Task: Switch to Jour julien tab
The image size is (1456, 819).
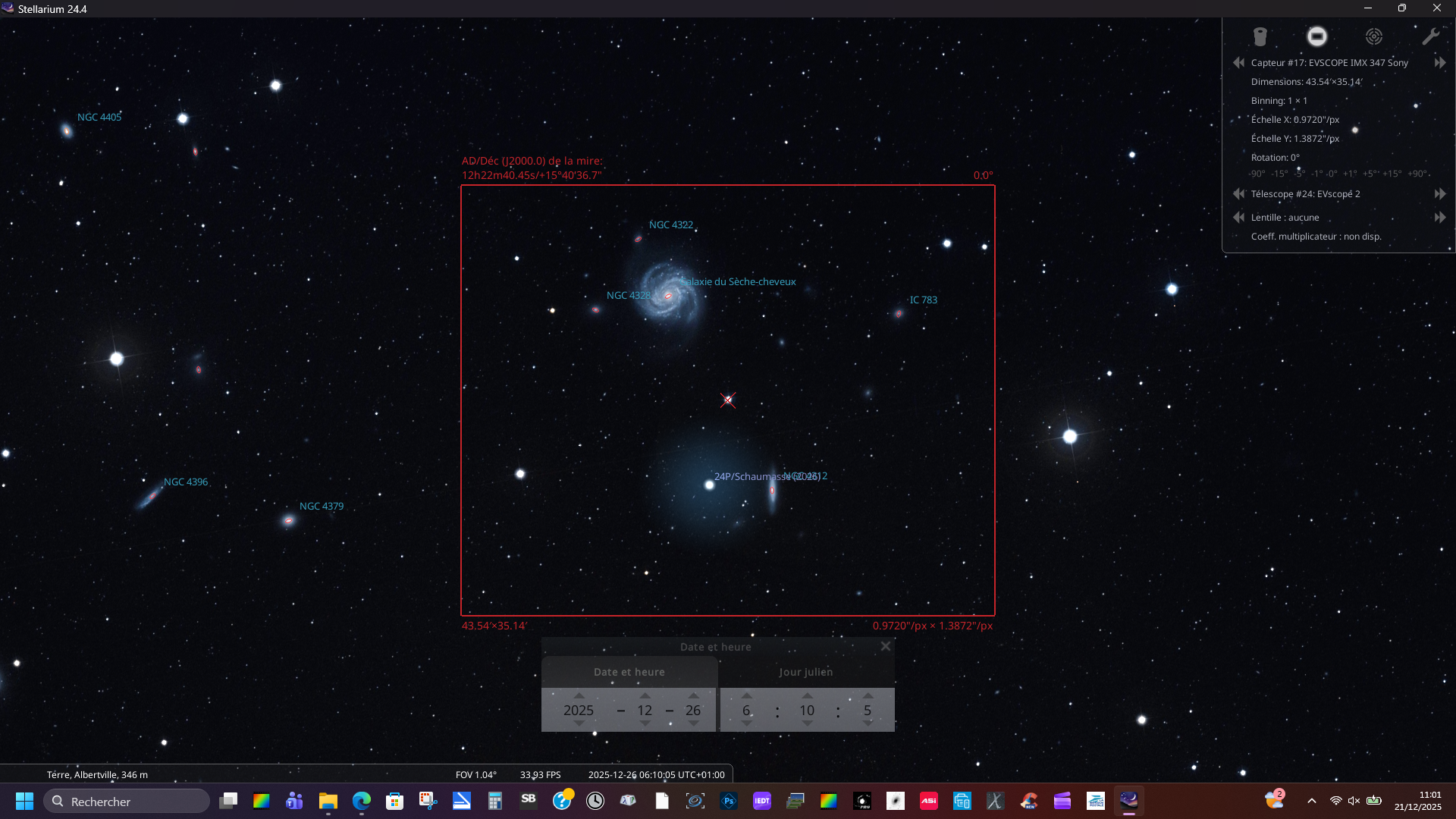Action: pos(805,672)
